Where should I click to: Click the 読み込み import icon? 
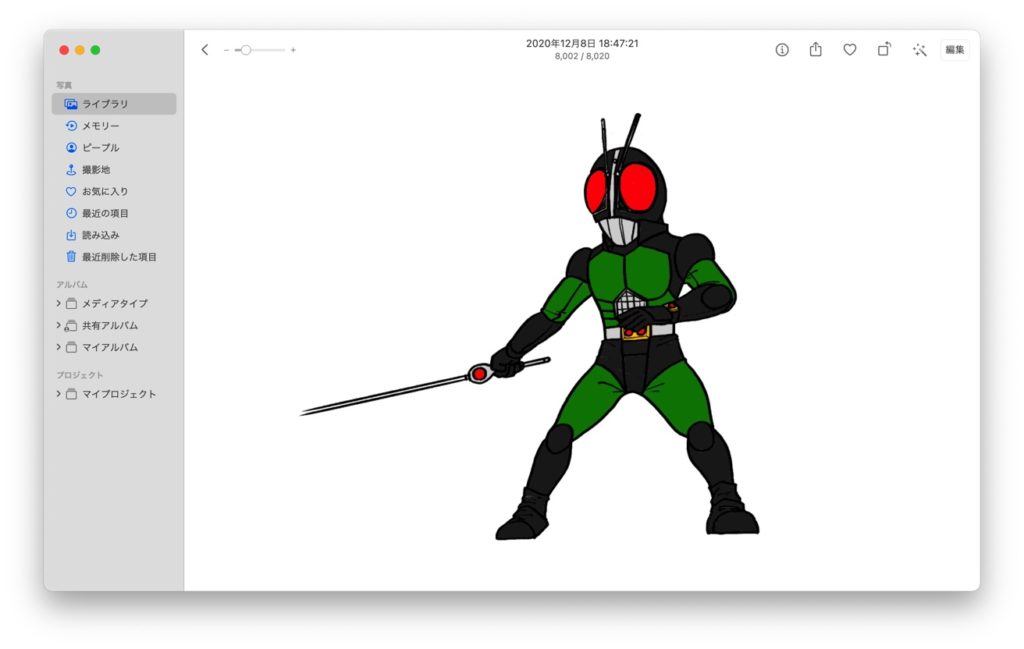coord(71,235)
